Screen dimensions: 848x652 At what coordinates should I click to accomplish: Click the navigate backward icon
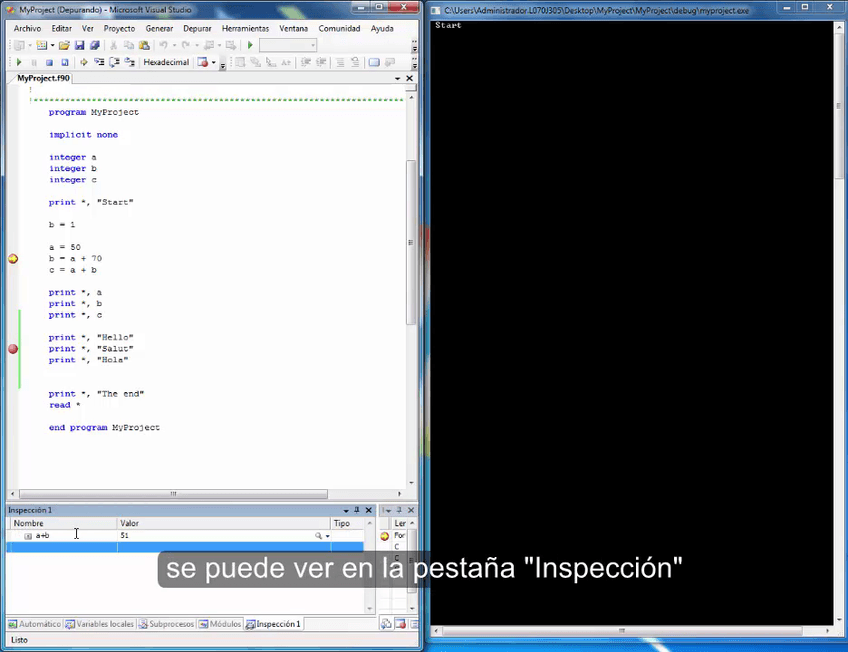click(x=209, y=45)
